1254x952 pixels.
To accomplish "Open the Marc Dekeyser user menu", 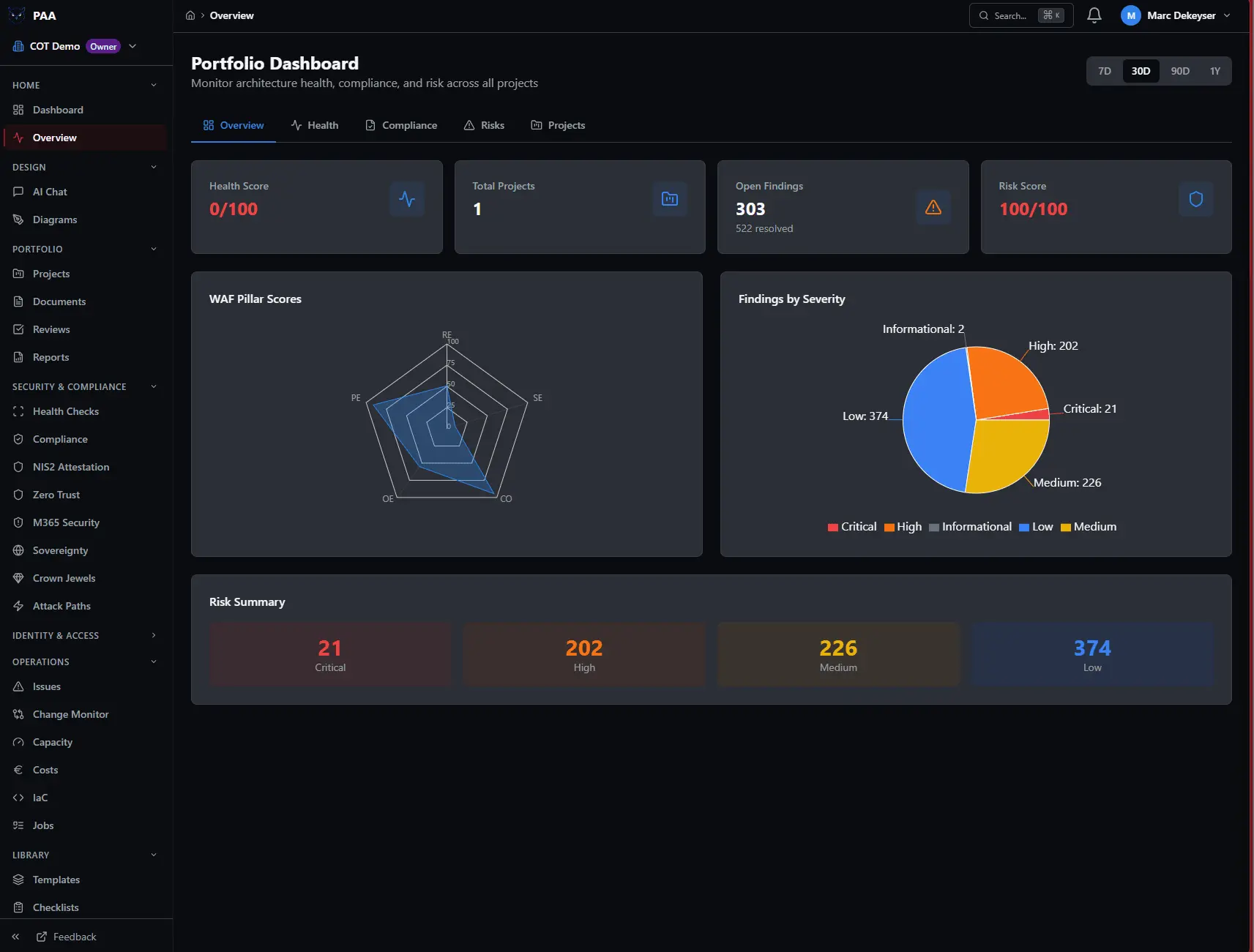I will click(1176, 15).
